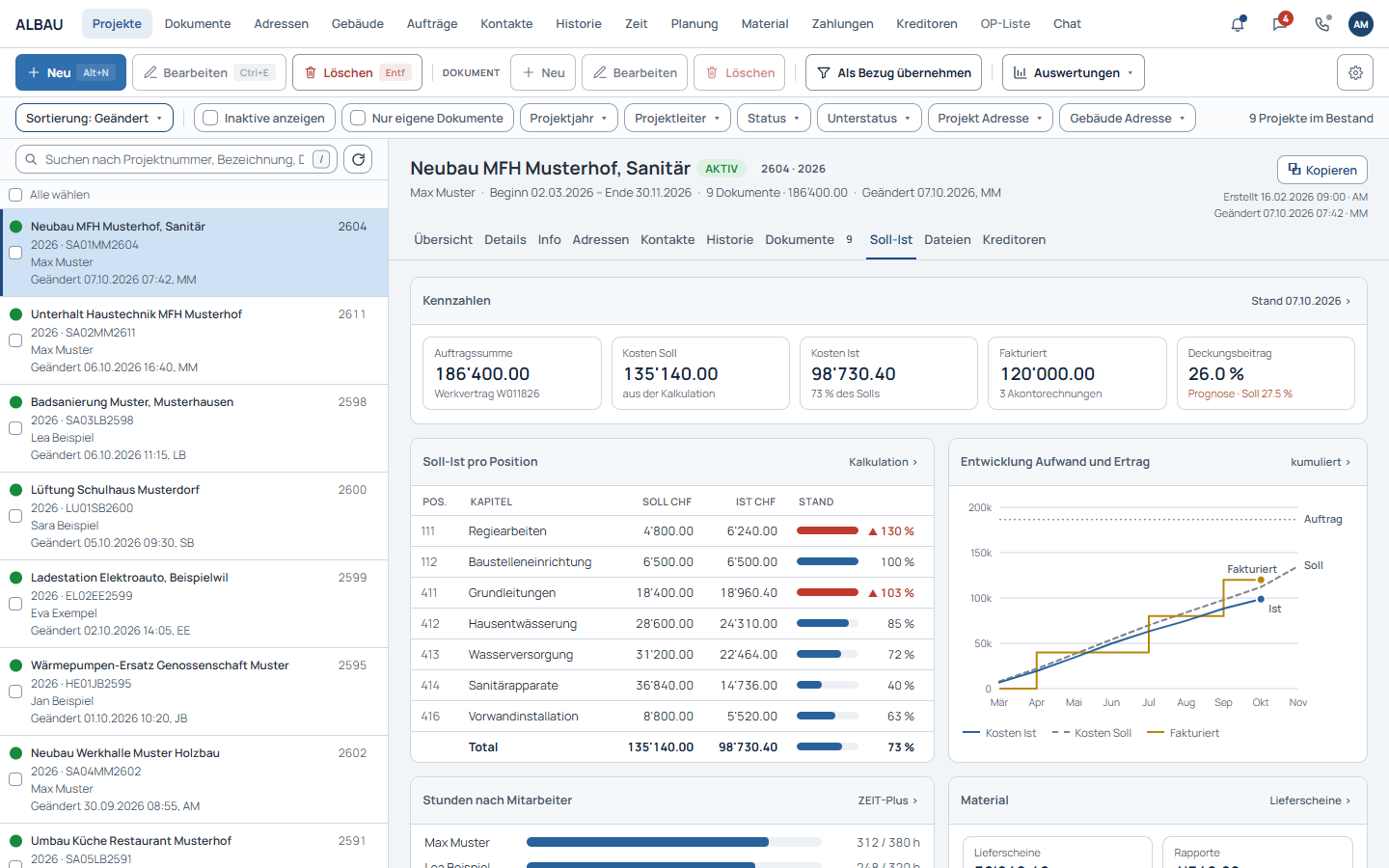Open the Zahlungen menu item
1389x868 pixels.
point(842,24)
